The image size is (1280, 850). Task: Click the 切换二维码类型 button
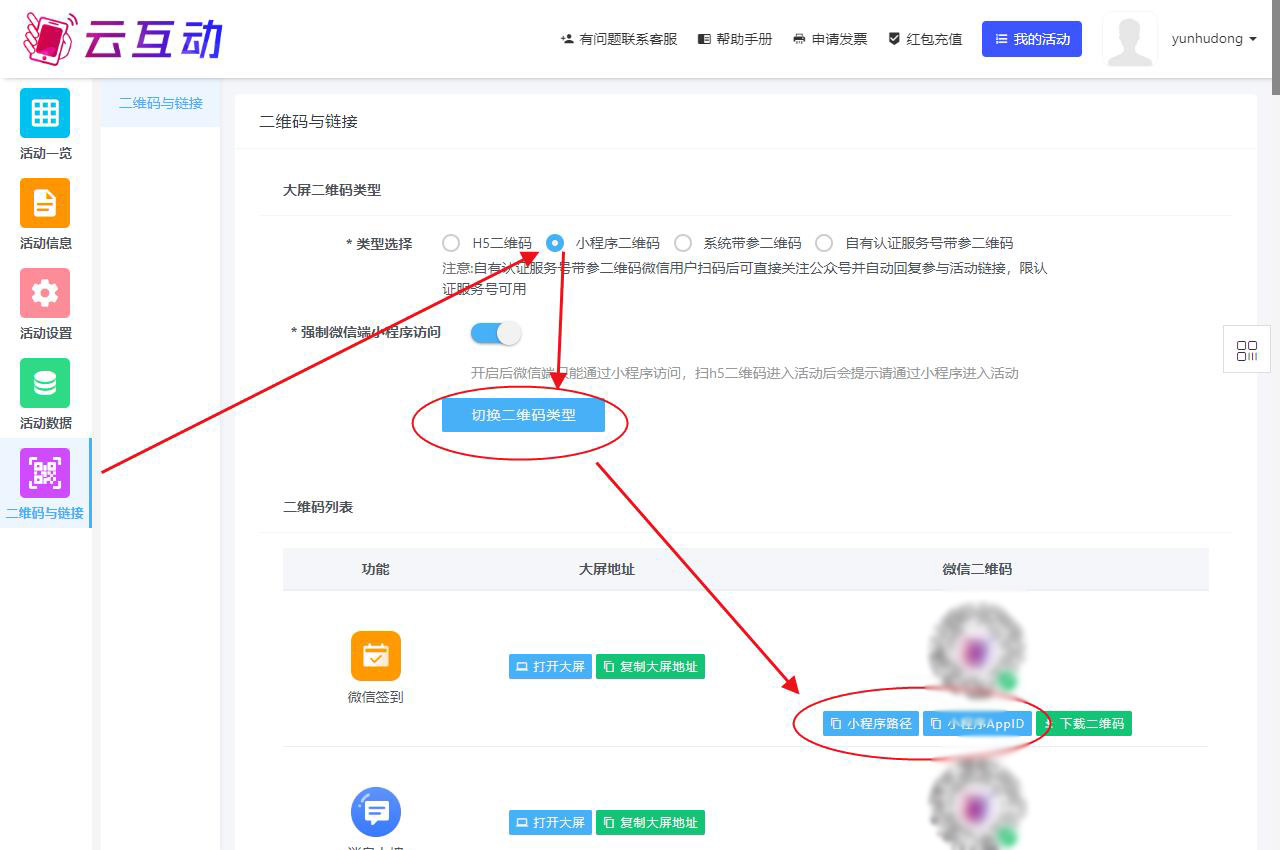coord(523,415)
